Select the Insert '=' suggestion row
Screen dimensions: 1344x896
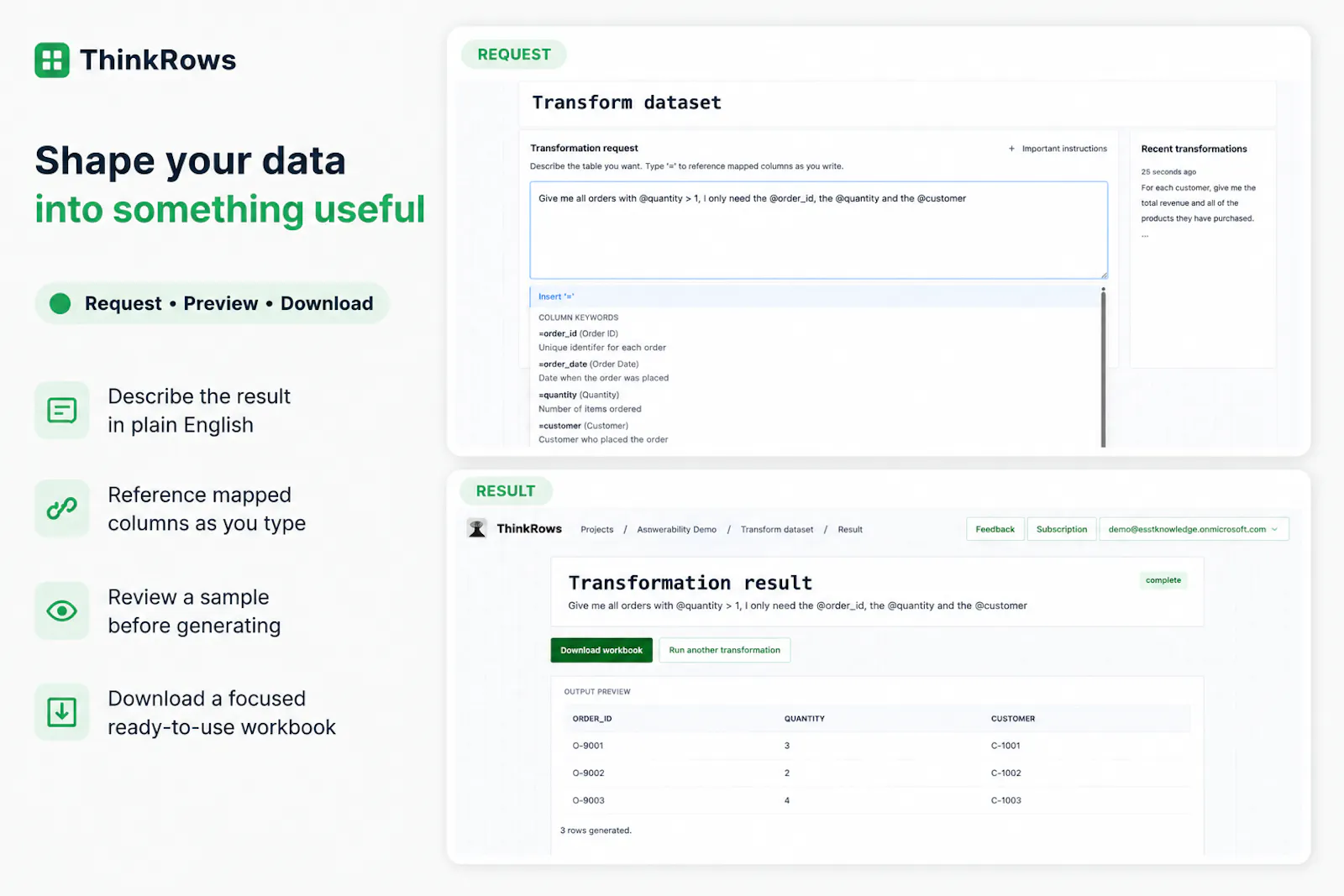815,296
